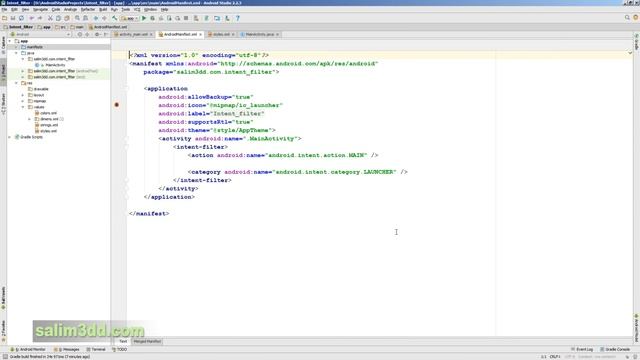This screenshot has height=360, width=640.
Task: Click the main breadcrumb in navigation bar
Action: 78,27
